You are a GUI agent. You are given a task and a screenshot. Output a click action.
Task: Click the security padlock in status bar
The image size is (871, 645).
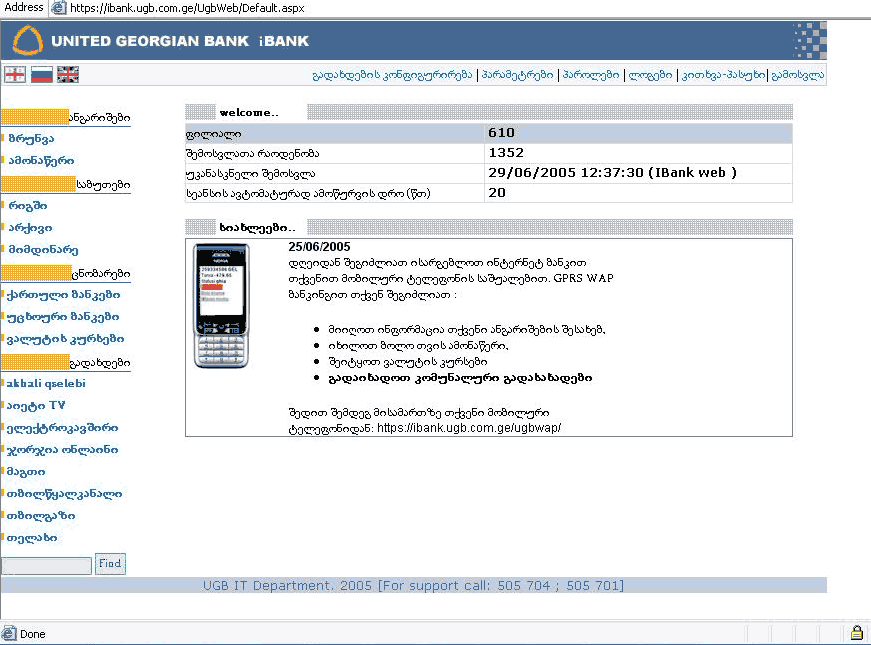coord(857,633)
